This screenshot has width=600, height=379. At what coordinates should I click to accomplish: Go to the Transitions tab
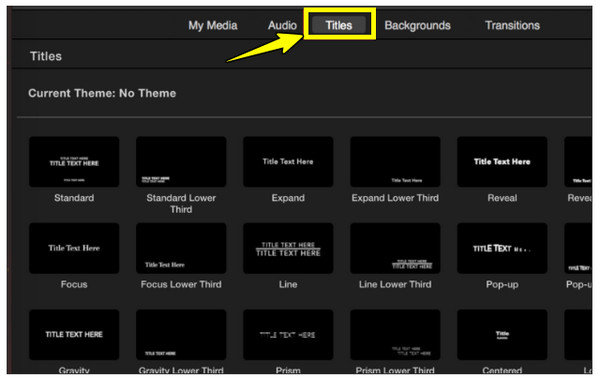click(x=512, y=25)
